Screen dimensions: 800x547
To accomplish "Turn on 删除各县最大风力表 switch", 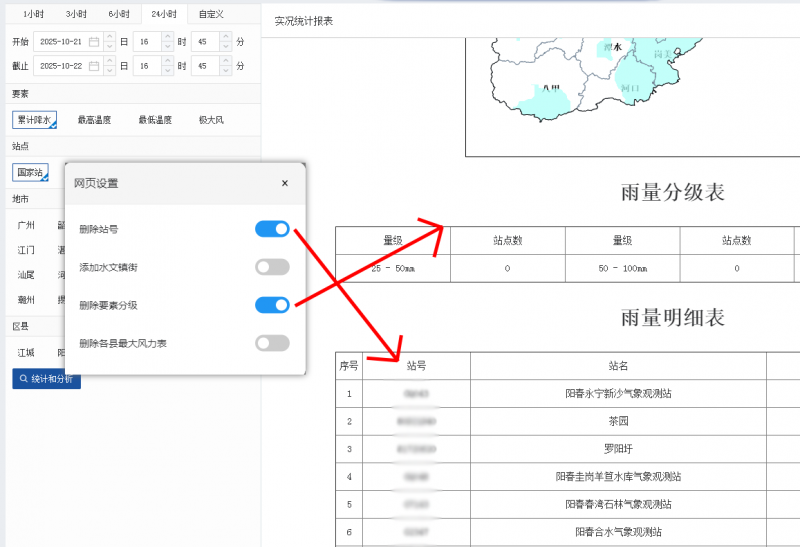I will coord(272,343).
